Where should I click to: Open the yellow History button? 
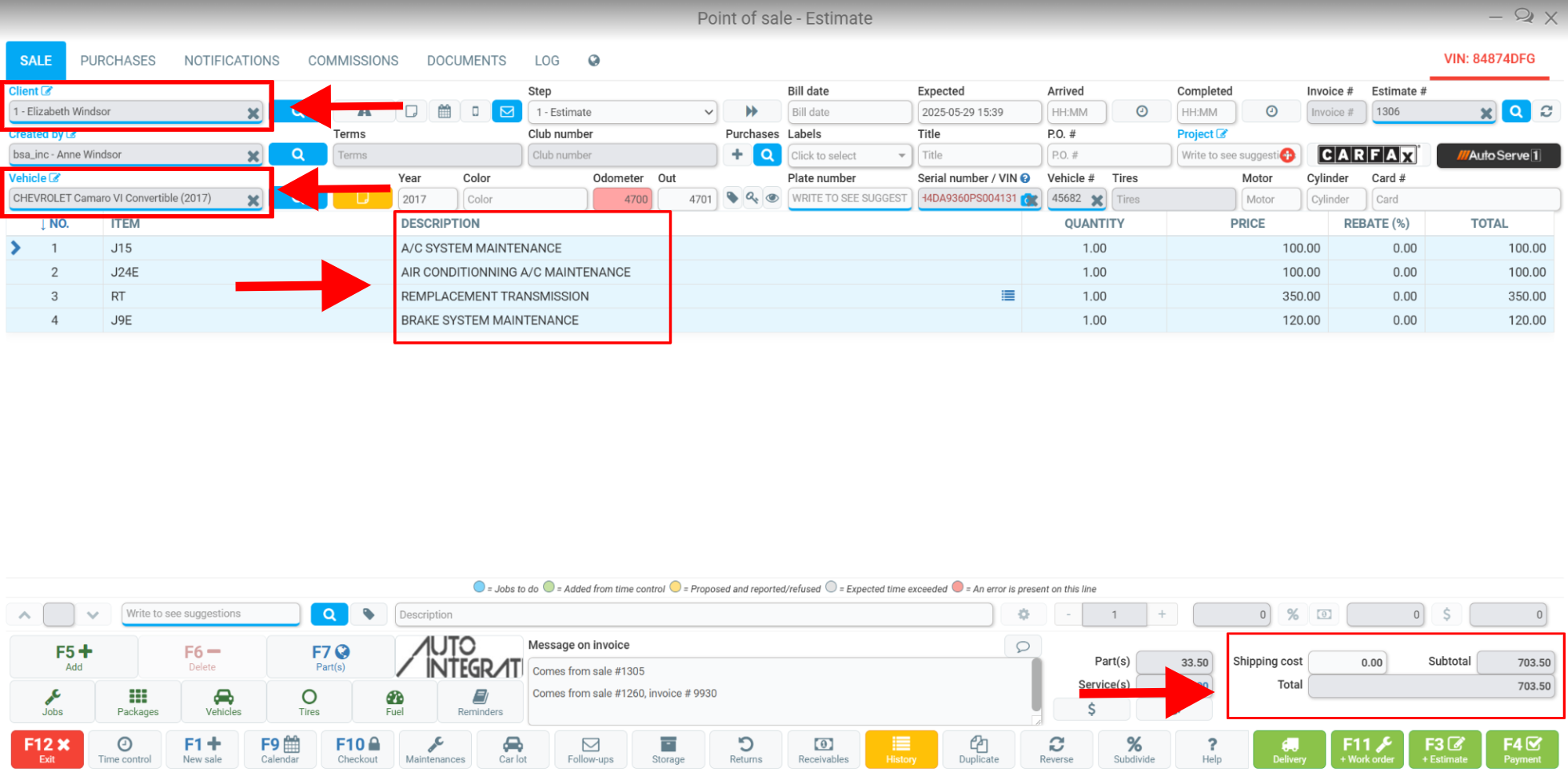point(901,750)
